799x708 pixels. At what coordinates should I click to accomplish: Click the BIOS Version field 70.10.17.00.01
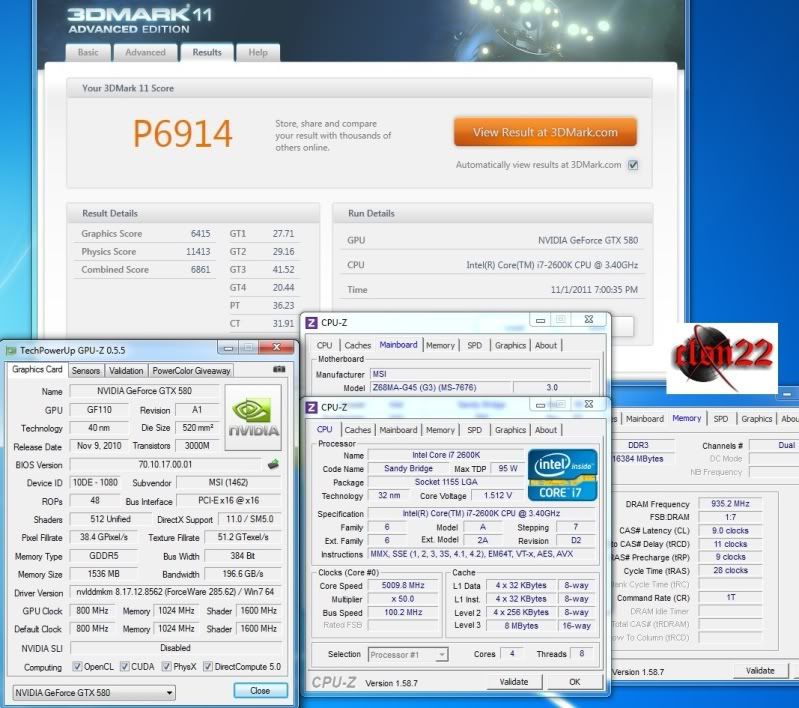165,464
